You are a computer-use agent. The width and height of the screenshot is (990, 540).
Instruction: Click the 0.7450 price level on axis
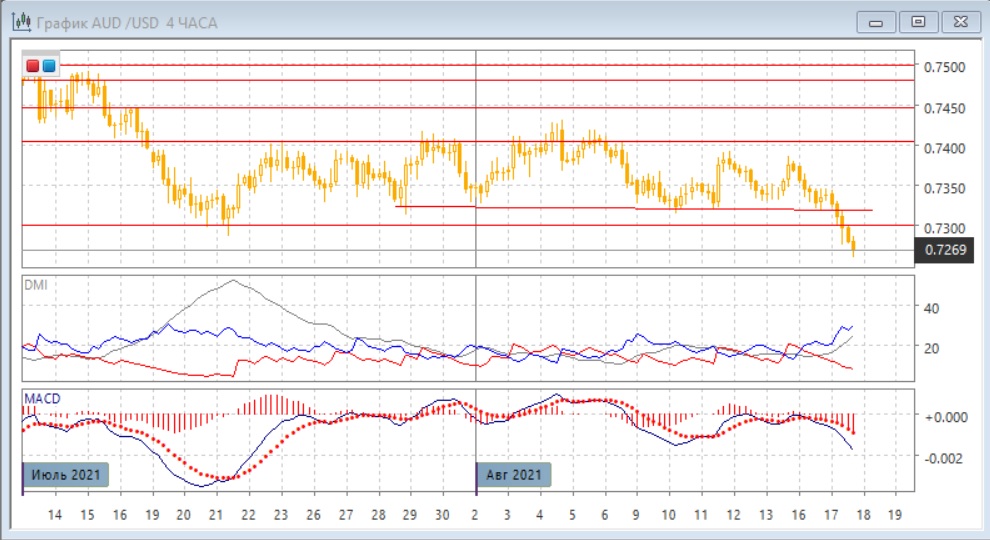[944, 108]
